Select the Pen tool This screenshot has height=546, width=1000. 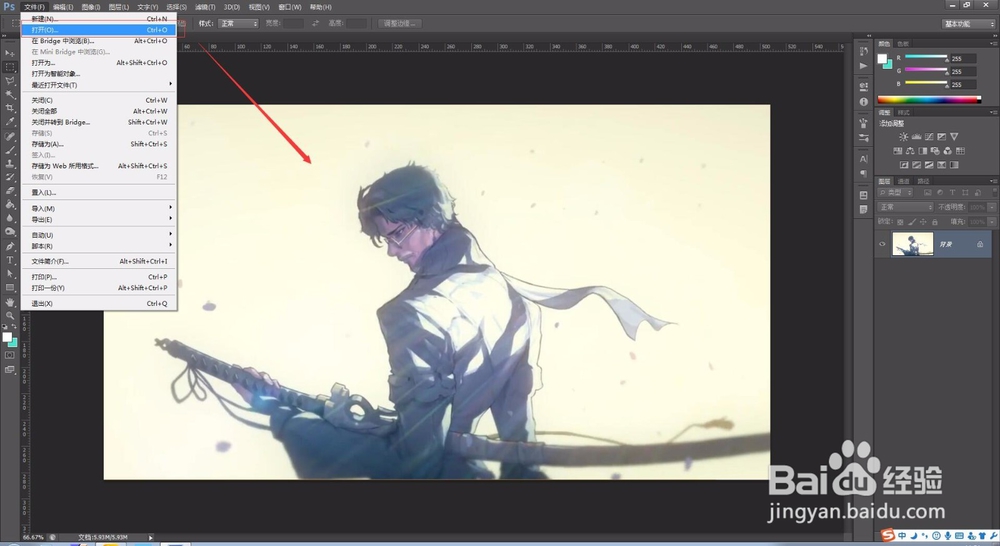pos(10,246)
